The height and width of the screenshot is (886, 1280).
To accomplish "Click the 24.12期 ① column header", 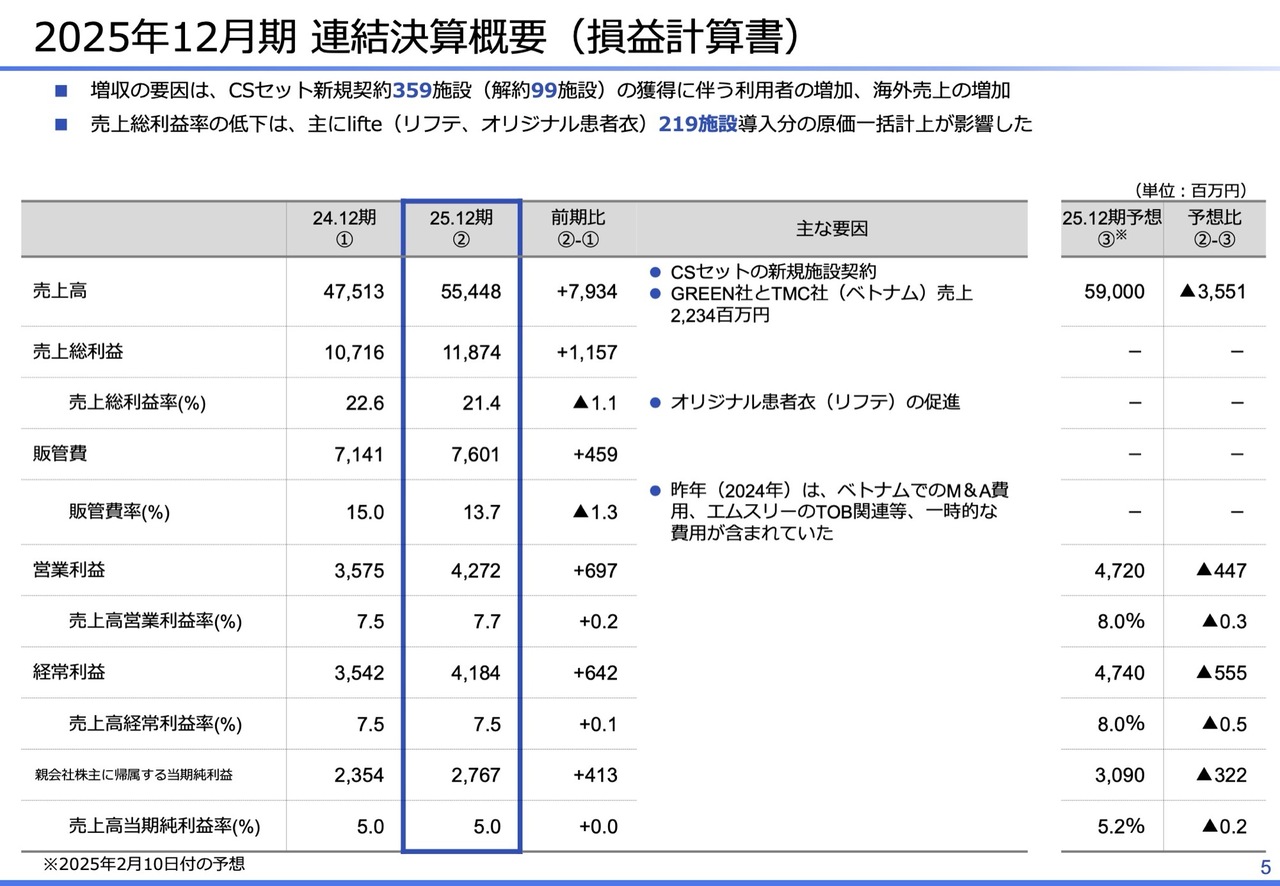I will (x=345, y=228).
